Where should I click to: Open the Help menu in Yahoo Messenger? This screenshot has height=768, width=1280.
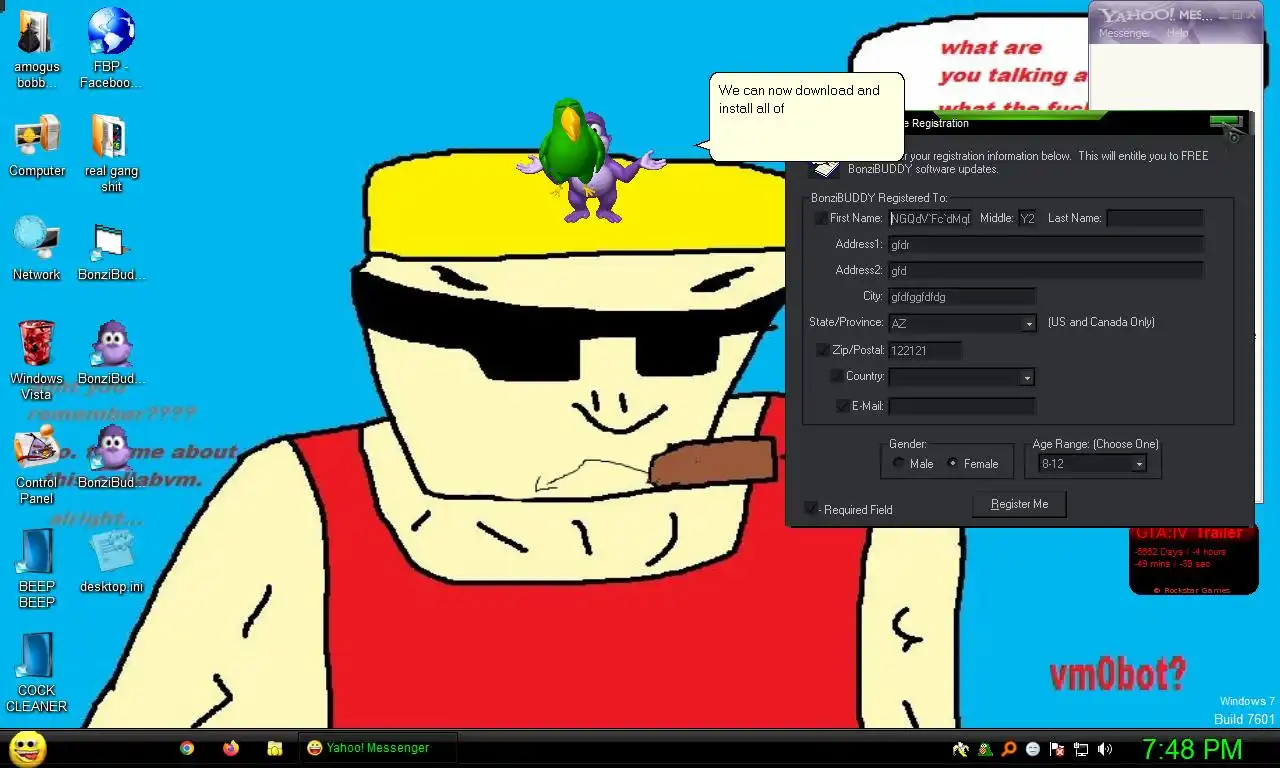(x=1178, y=33)
